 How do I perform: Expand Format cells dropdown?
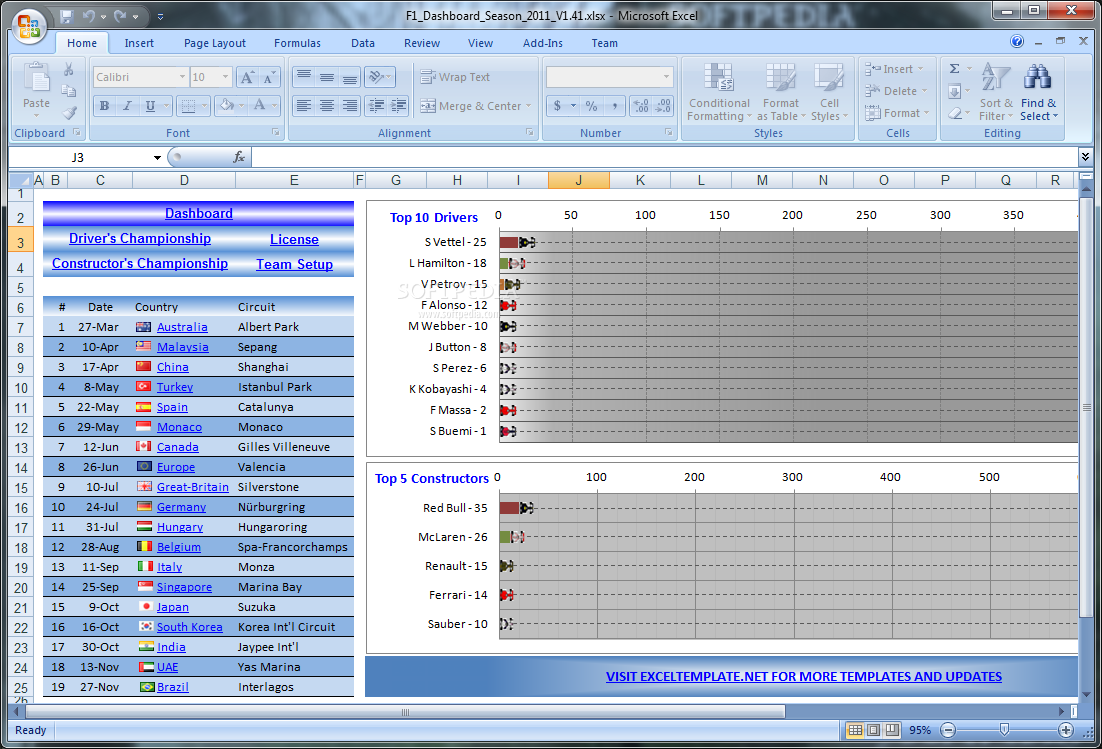click(x=926, y=113)
